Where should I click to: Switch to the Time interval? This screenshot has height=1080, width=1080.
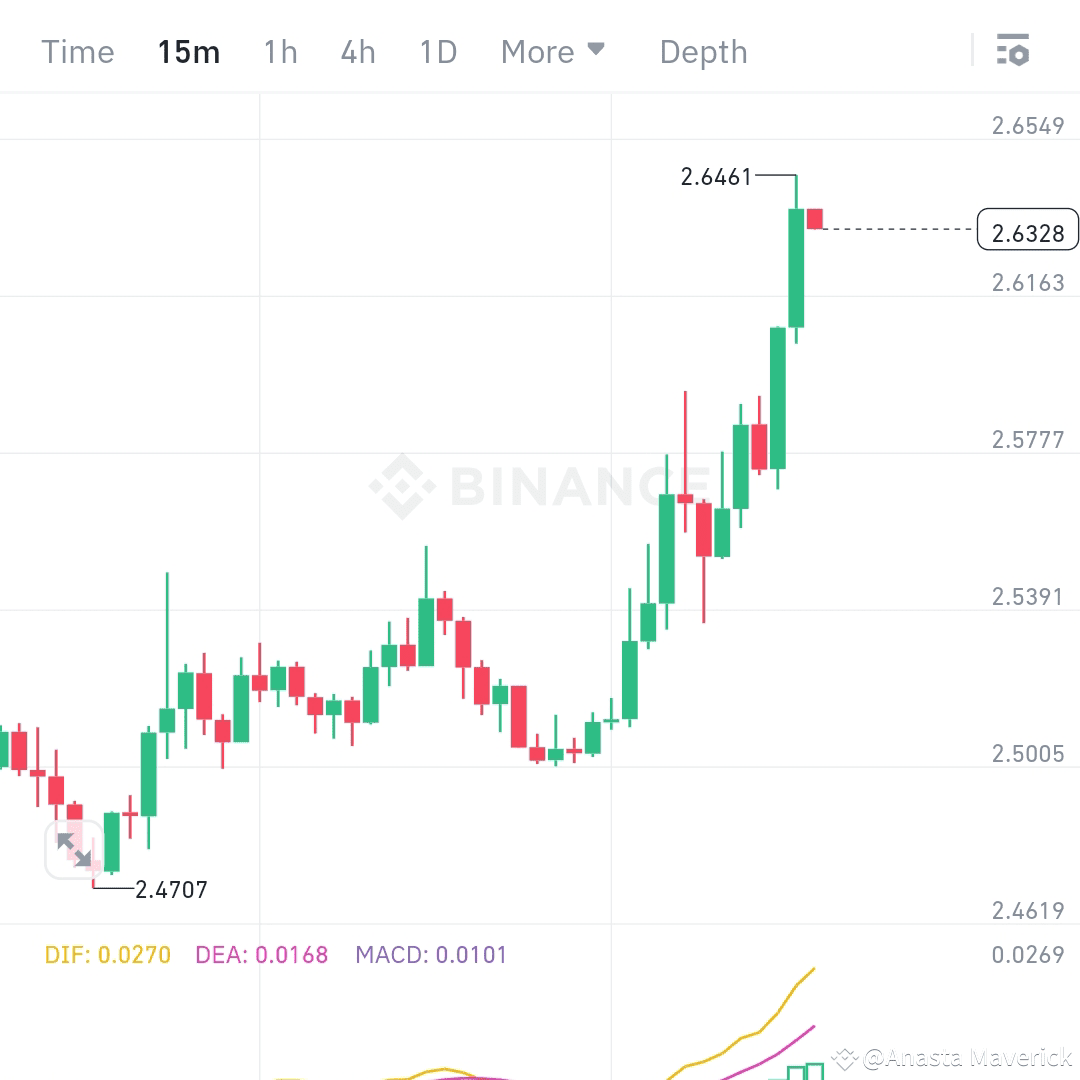[x=77, y=51]
